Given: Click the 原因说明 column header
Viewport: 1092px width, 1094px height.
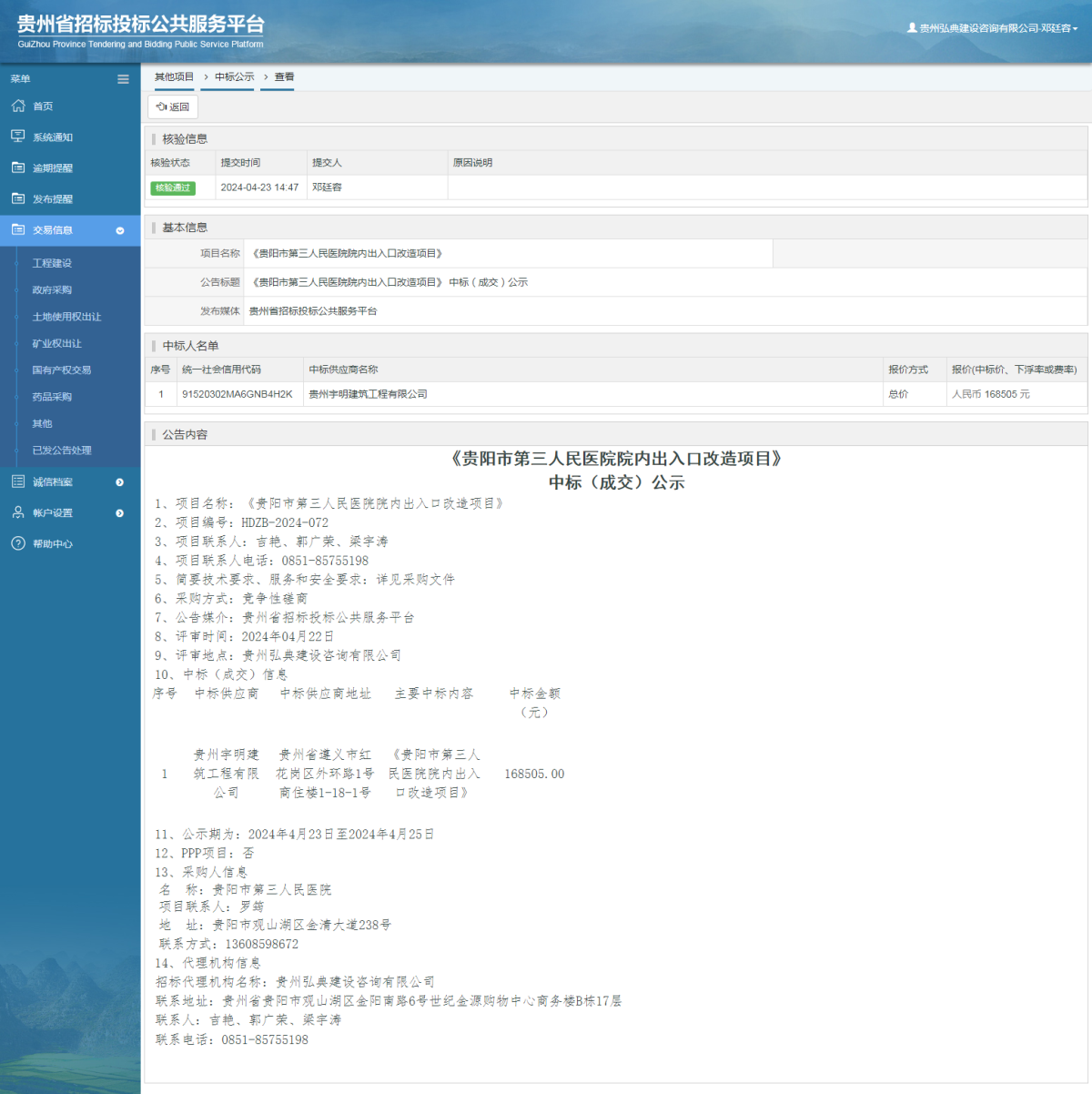Looking at the screenshot, I should (472, 163).
